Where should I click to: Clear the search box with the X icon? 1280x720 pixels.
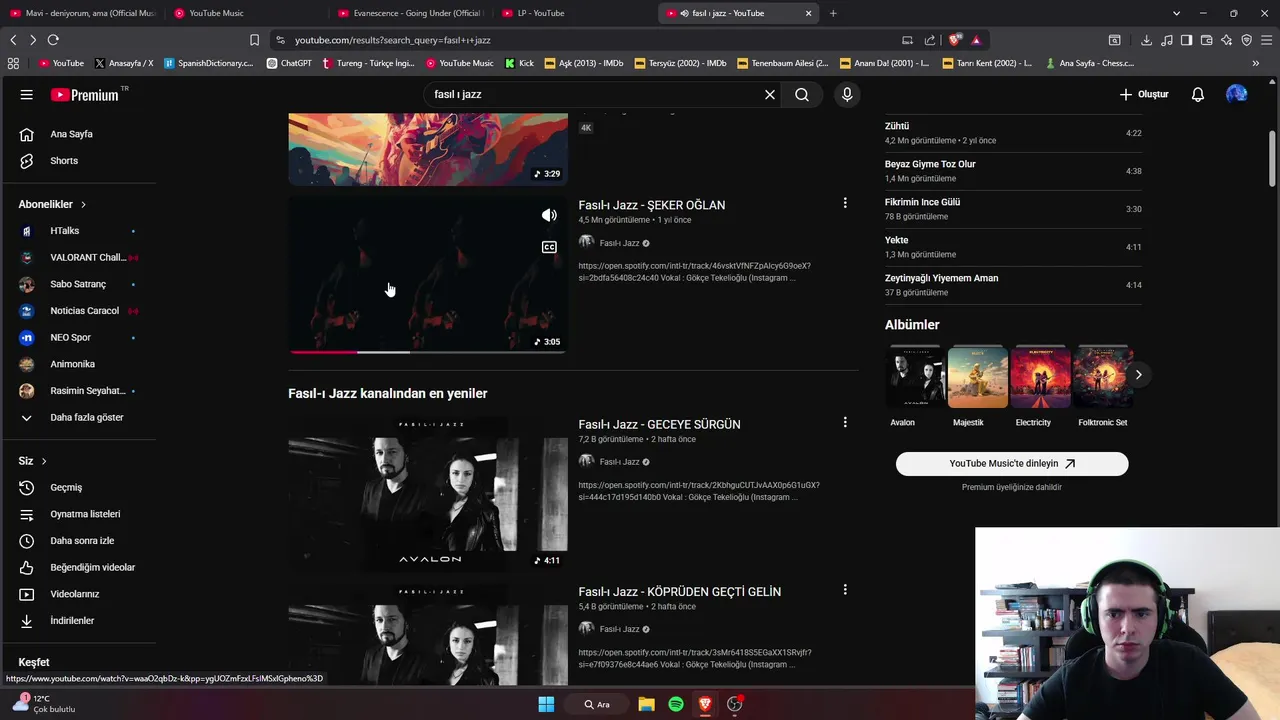[x=770, y=95]
